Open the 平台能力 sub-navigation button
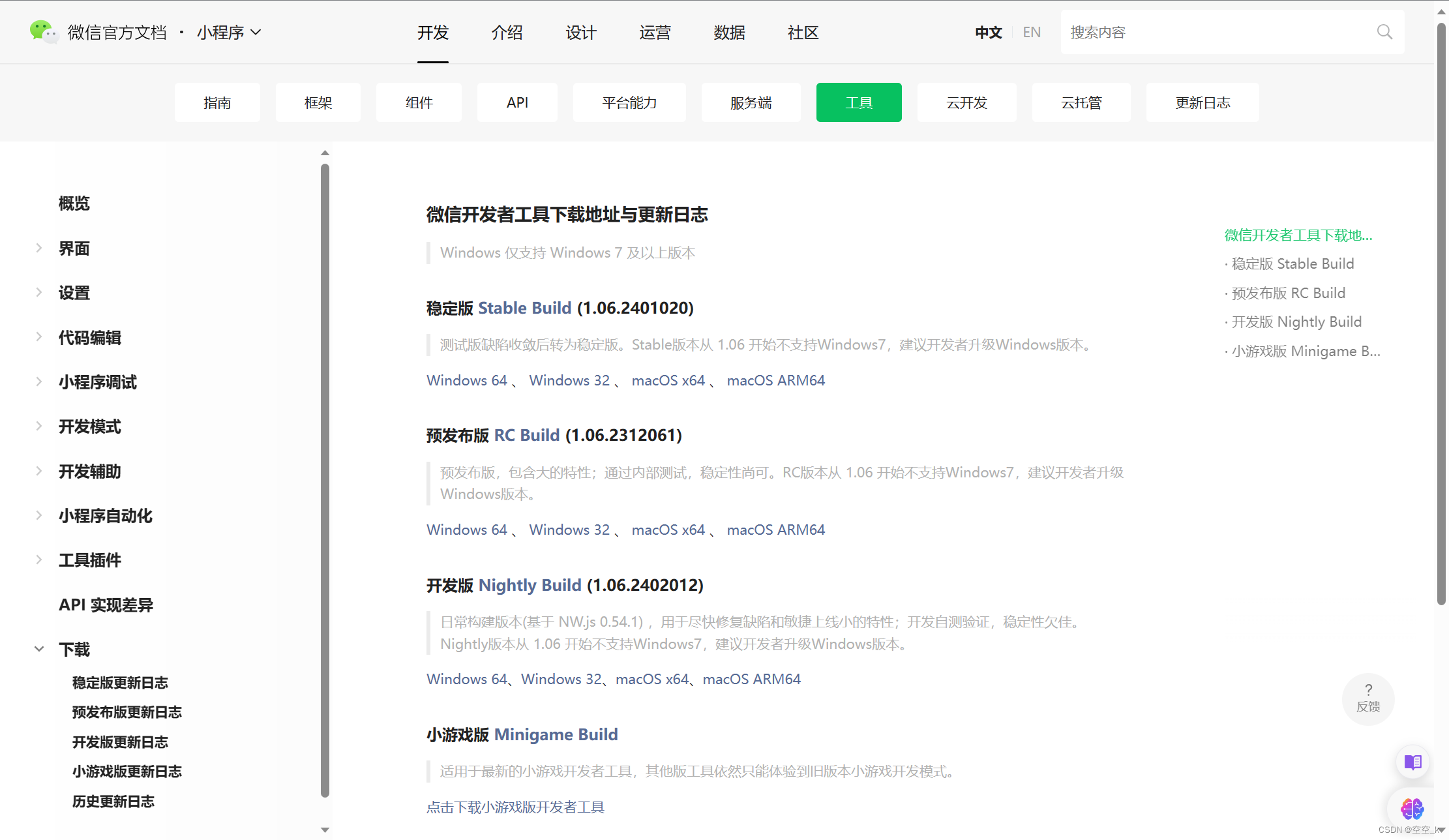This screenshot has width=1449, height=840. point(629,102)
